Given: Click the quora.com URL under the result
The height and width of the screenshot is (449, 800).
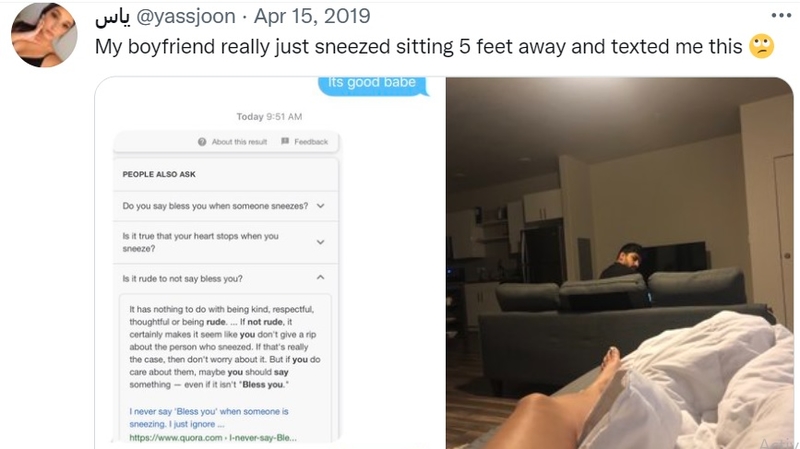Looking at the screenshot, I should click(213, 438).
